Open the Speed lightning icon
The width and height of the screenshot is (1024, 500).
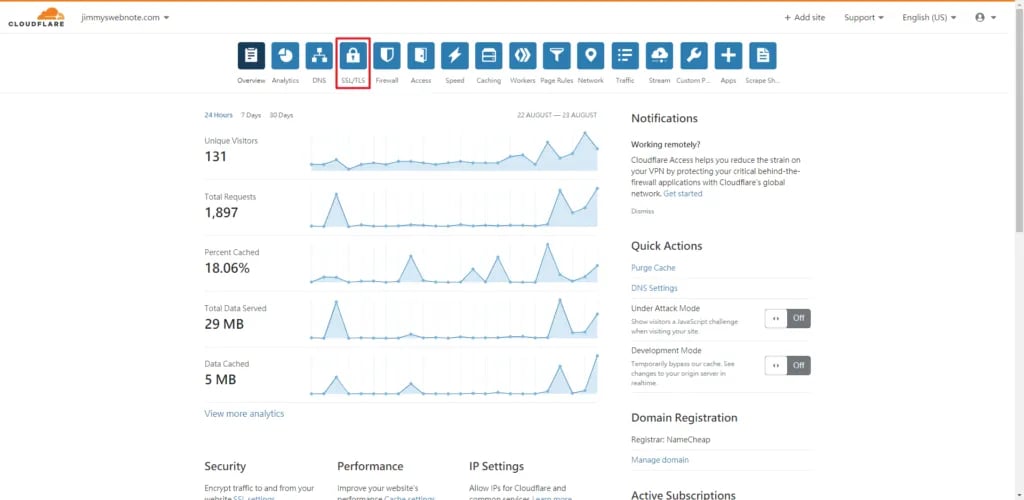(x=455, y=56)
